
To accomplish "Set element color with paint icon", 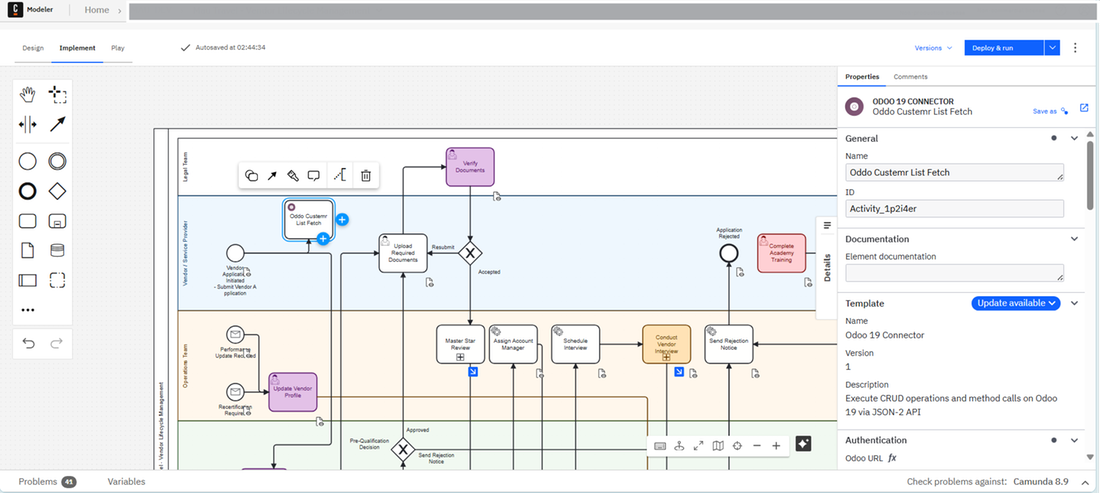I will (293, 175).
